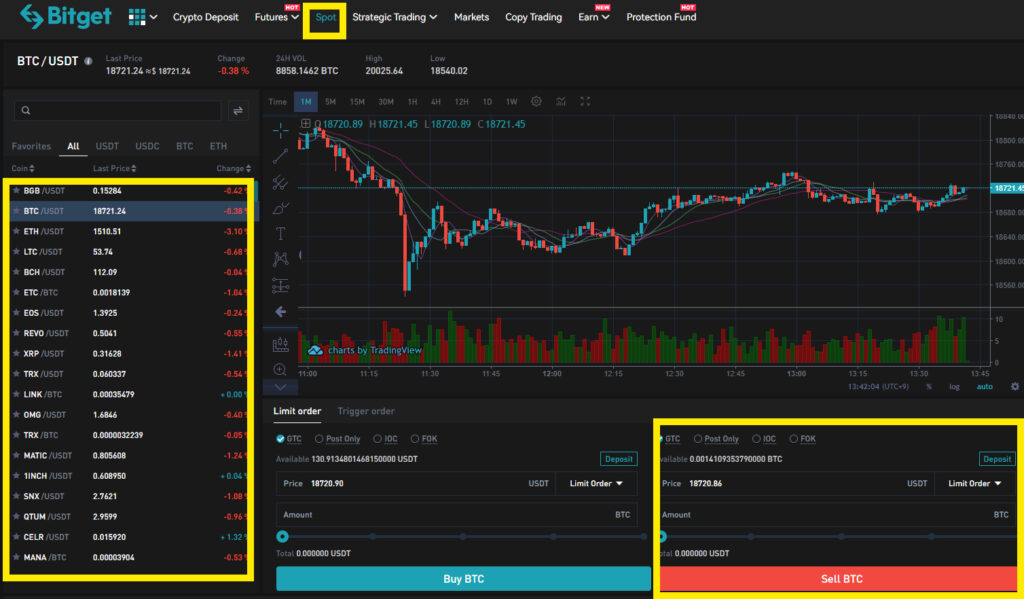Open the Bitget logo home link
Image resolution: width=1024 pixels, height=599 pixels.
65,16
